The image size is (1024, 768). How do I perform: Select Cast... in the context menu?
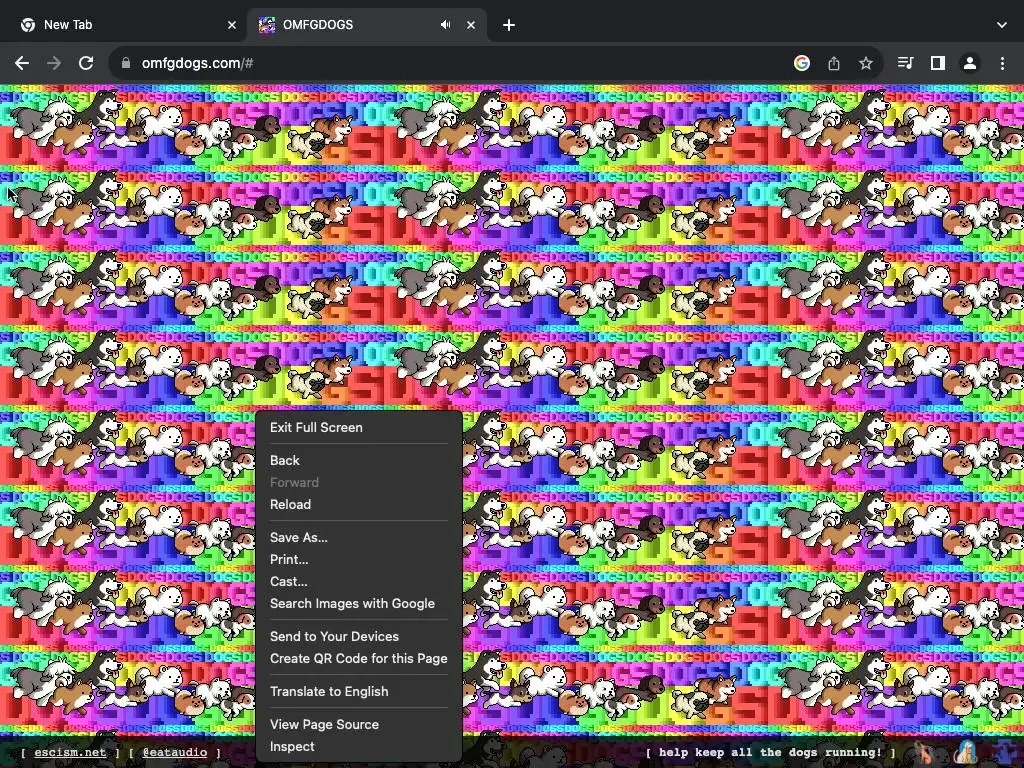[x=359, y=581]
